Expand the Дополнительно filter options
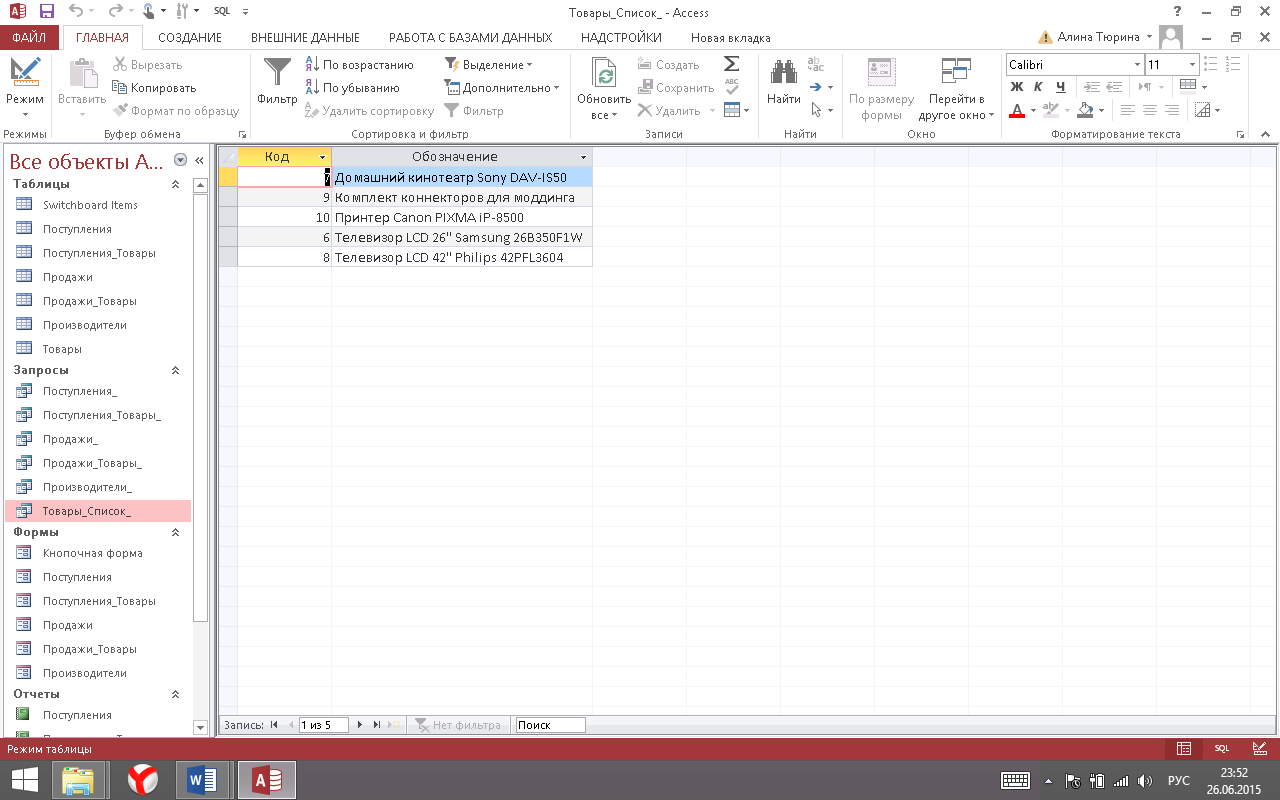 502,88
